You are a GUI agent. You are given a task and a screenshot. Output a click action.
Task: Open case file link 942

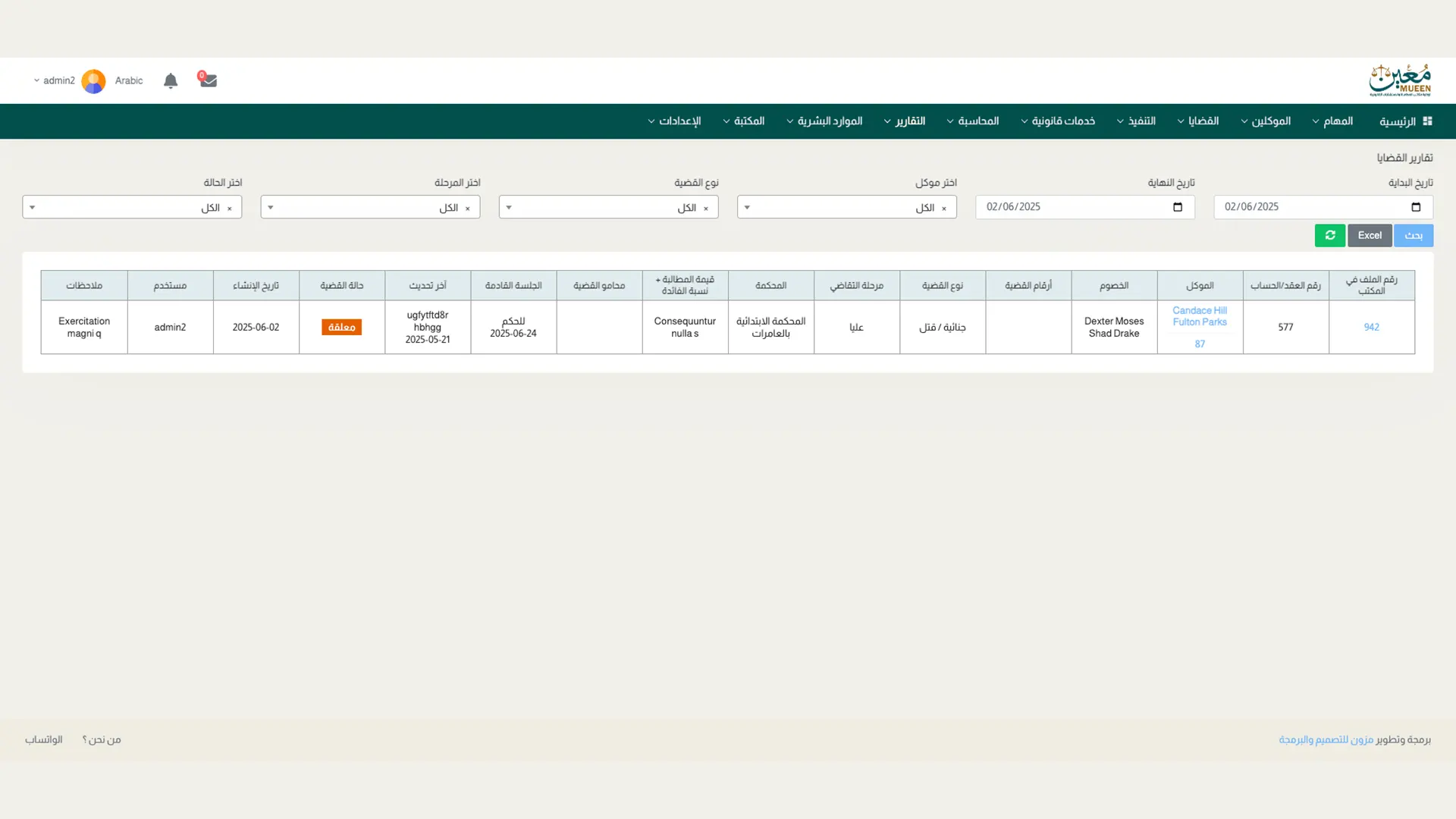point(1371,327)
